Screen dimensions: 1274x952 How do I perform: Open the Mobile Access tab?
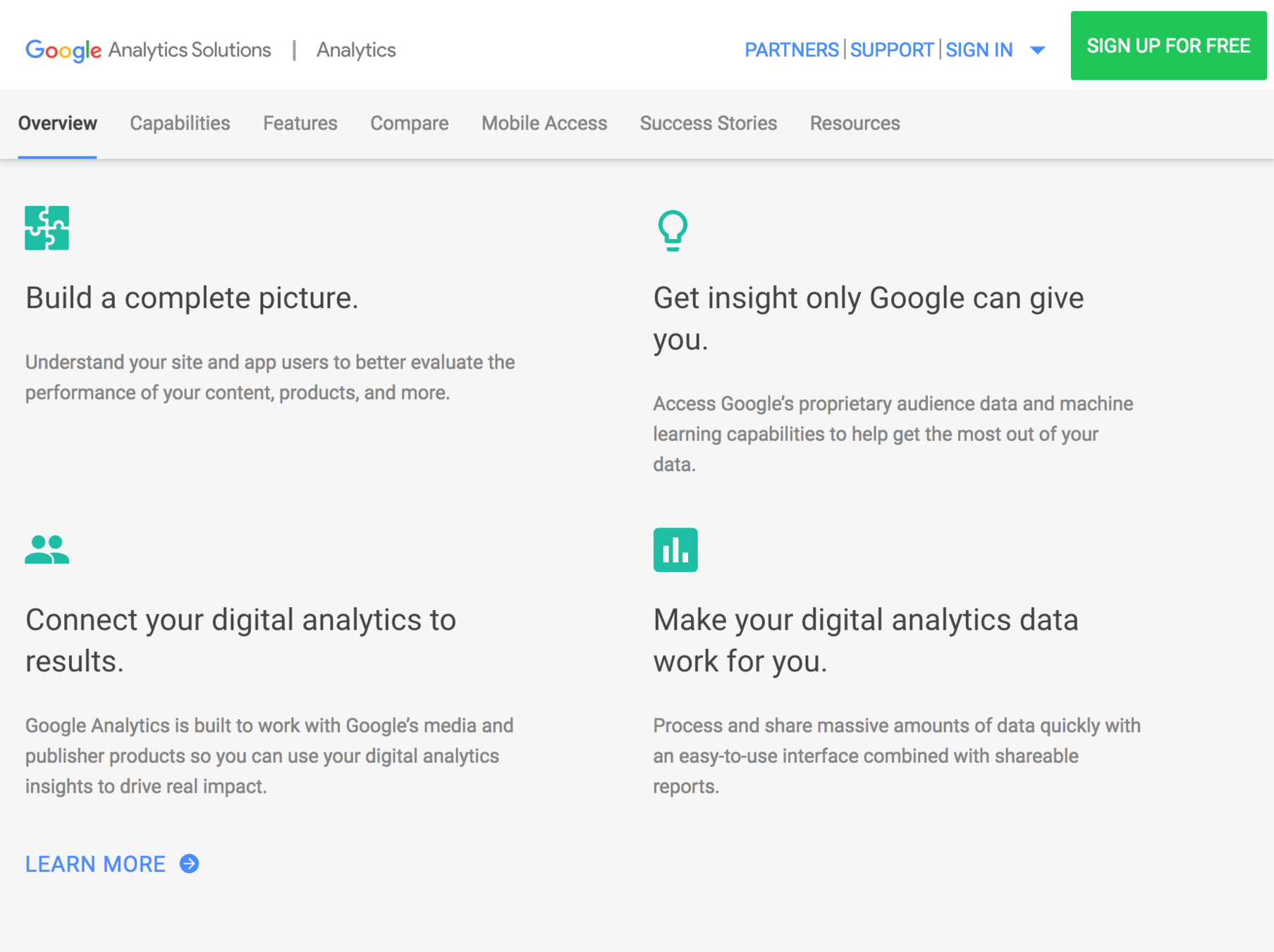[544, 123]
